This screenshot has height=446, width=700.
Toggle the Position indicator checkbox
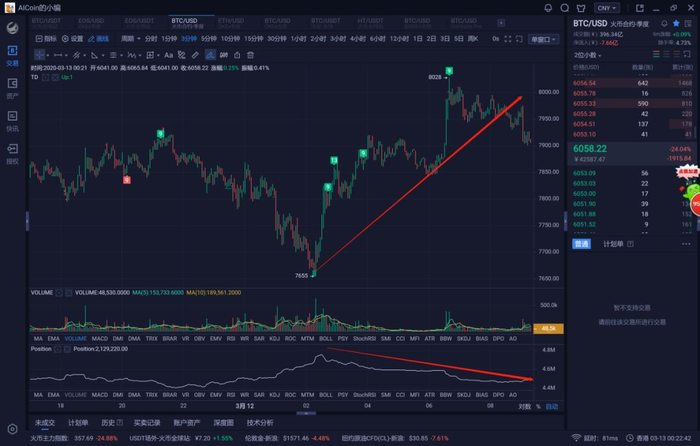[x=58, y=348]
